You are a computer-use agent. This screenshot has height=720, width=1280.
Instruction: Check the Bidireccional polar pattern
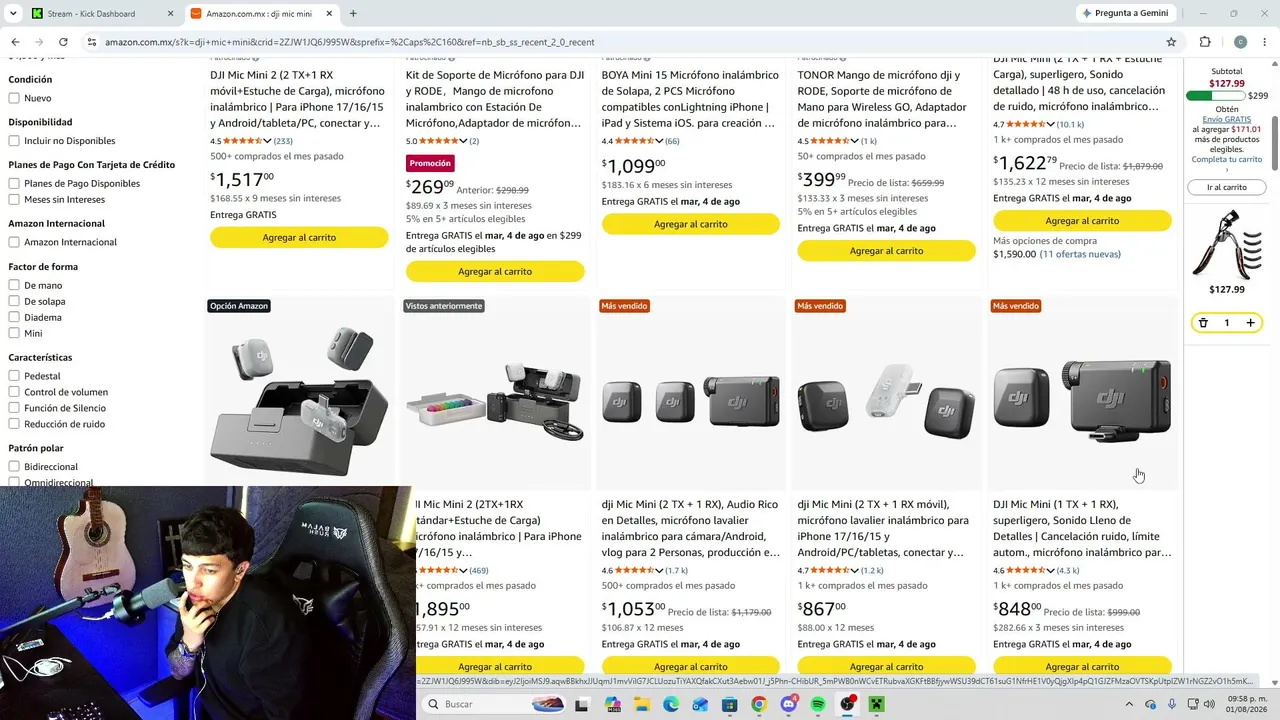14,467
